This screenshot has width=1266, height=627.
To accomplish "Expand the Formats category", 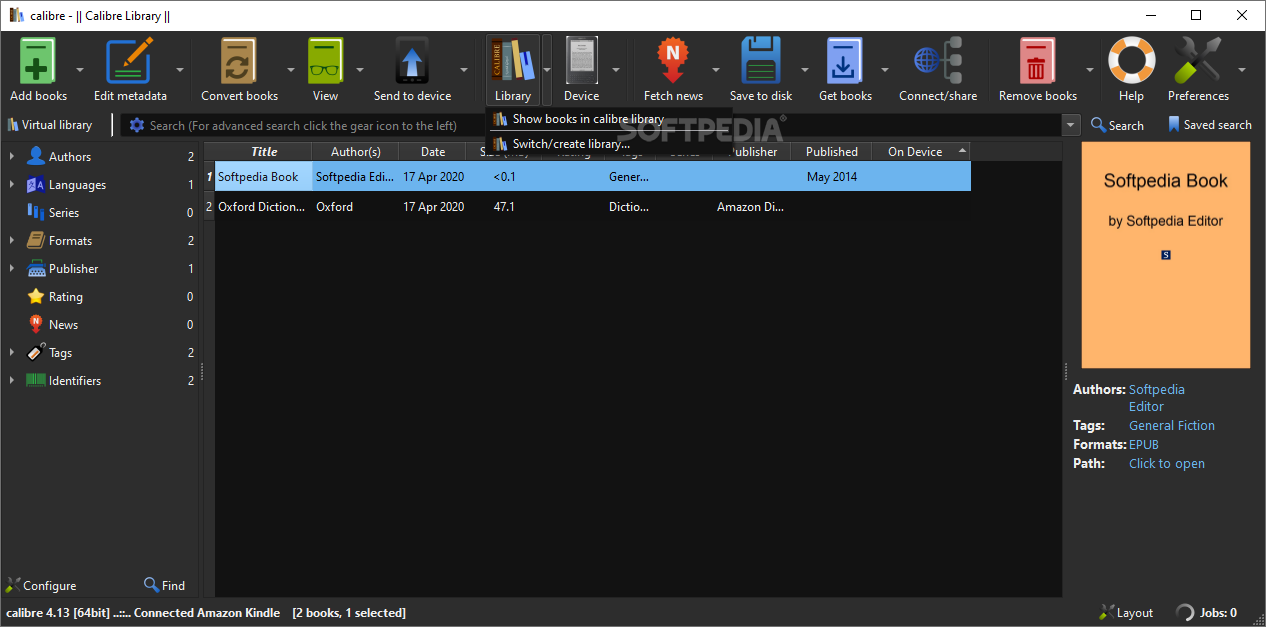I will [12, 241].
